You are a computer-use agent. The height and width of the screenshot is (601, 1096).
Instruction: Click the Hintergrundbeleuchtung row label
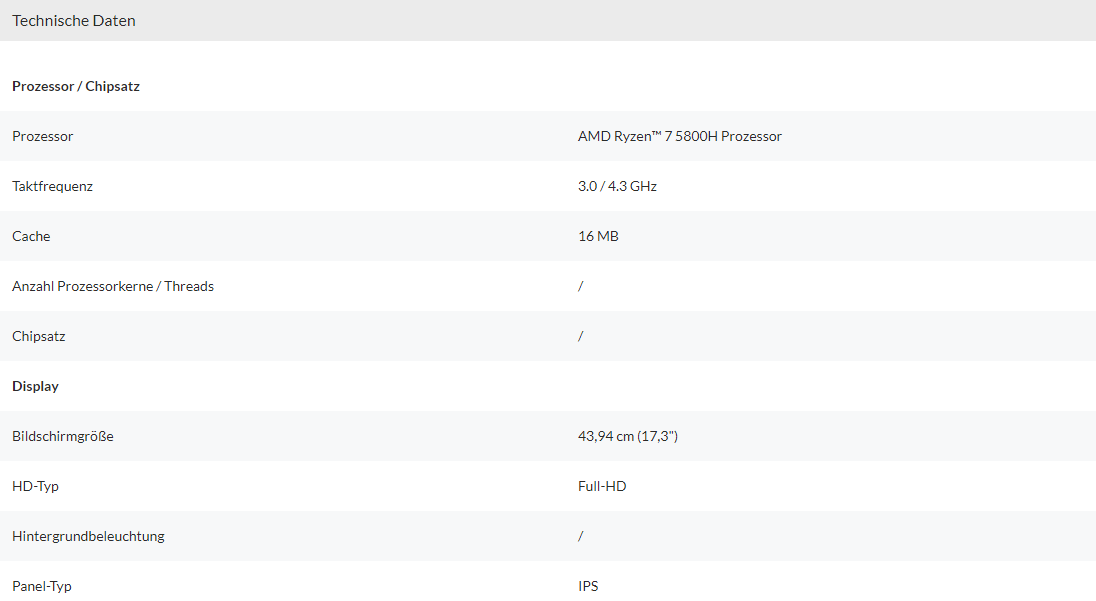point(88,536)
